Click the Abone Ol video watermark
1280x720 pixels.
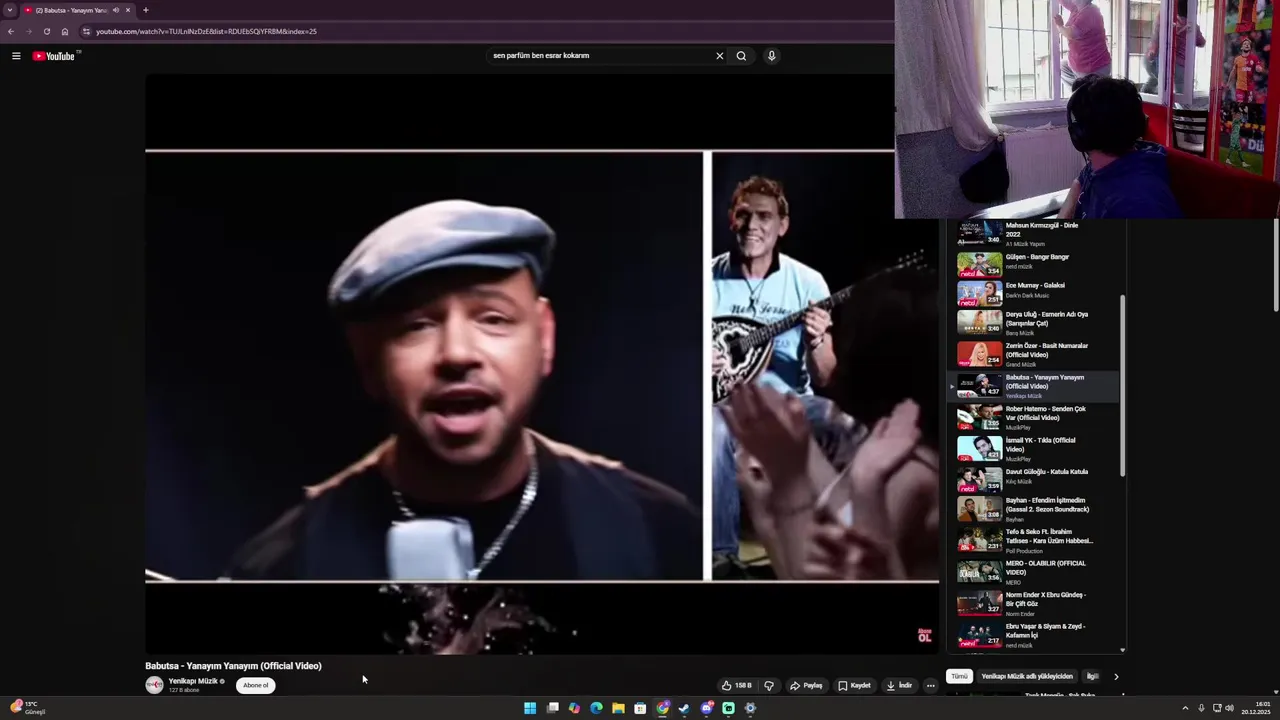click(924, 635)
